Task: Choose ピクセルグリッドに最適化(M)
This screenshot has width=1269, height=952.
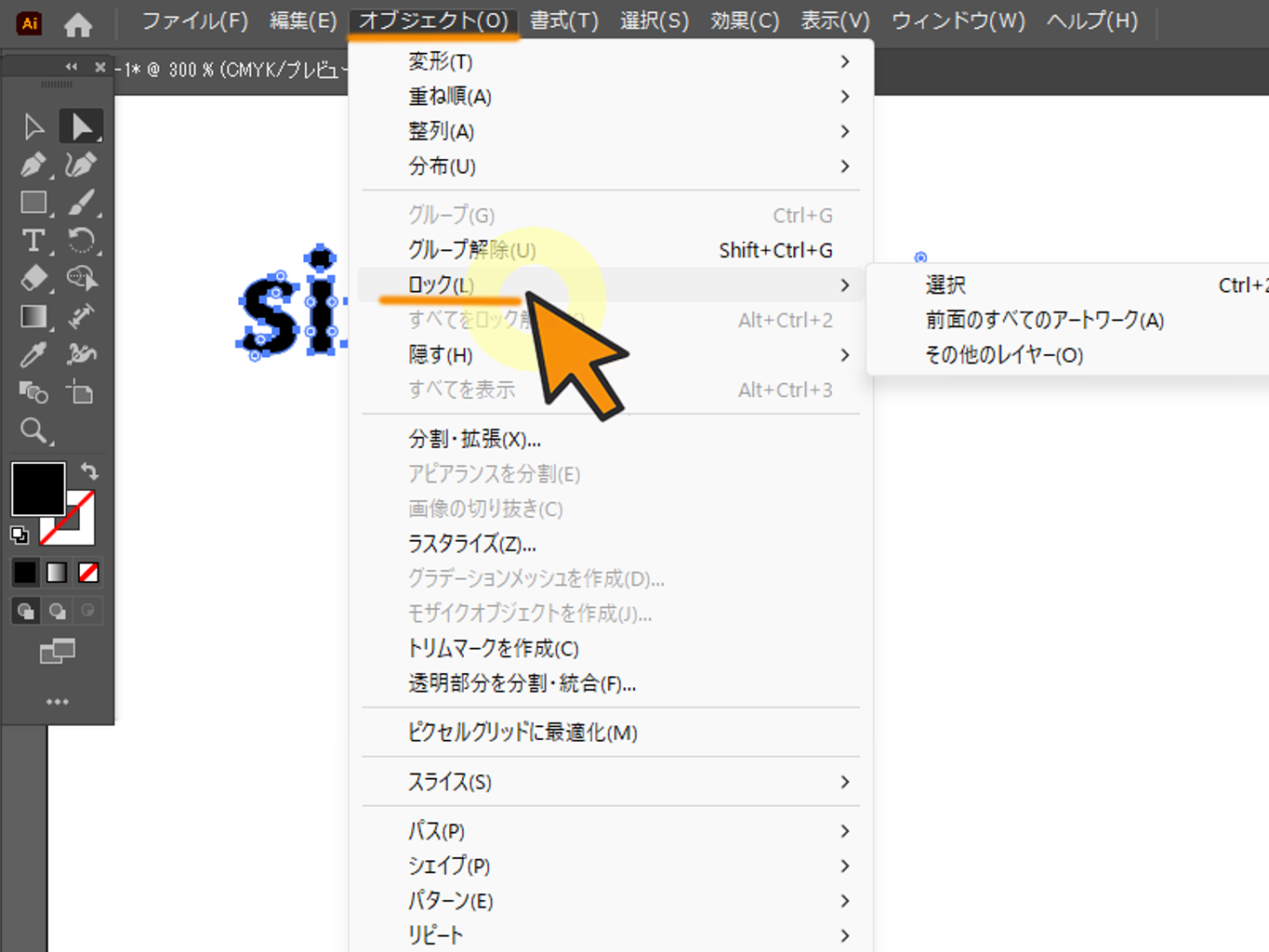Action: 611,733
